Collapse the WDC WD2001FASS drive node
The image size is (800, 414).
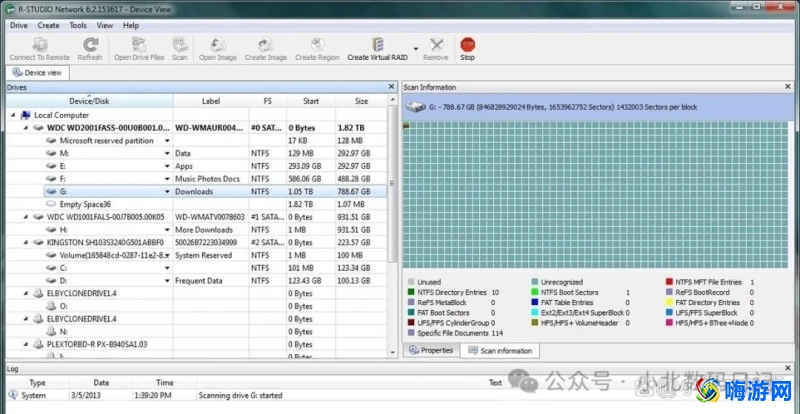(26, 128)
